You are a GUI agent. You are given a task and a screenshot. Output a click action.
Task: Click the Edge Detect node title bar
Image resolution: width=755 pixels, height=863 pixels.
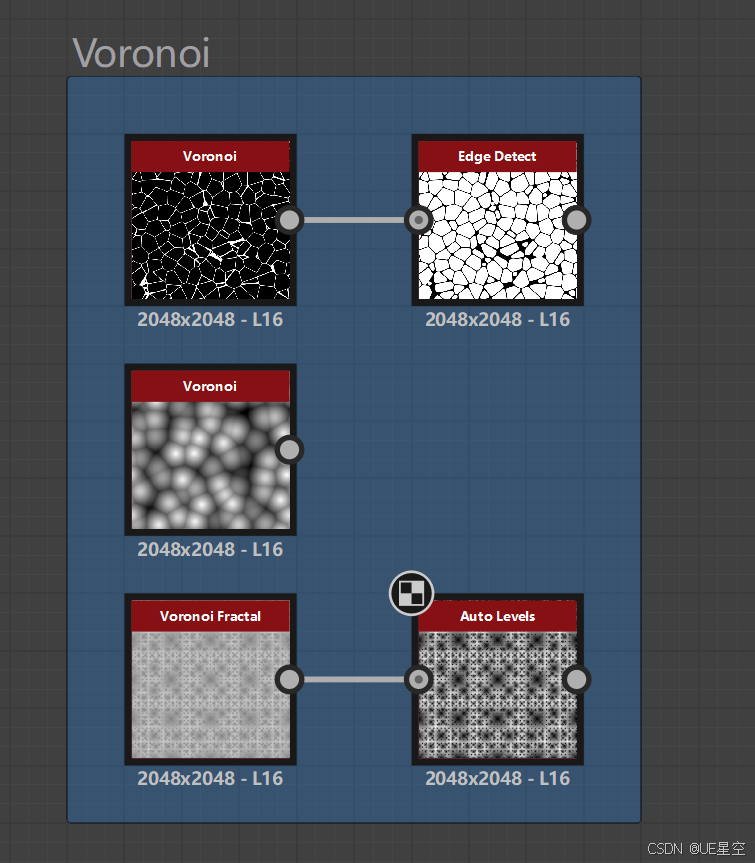(497, 156)
